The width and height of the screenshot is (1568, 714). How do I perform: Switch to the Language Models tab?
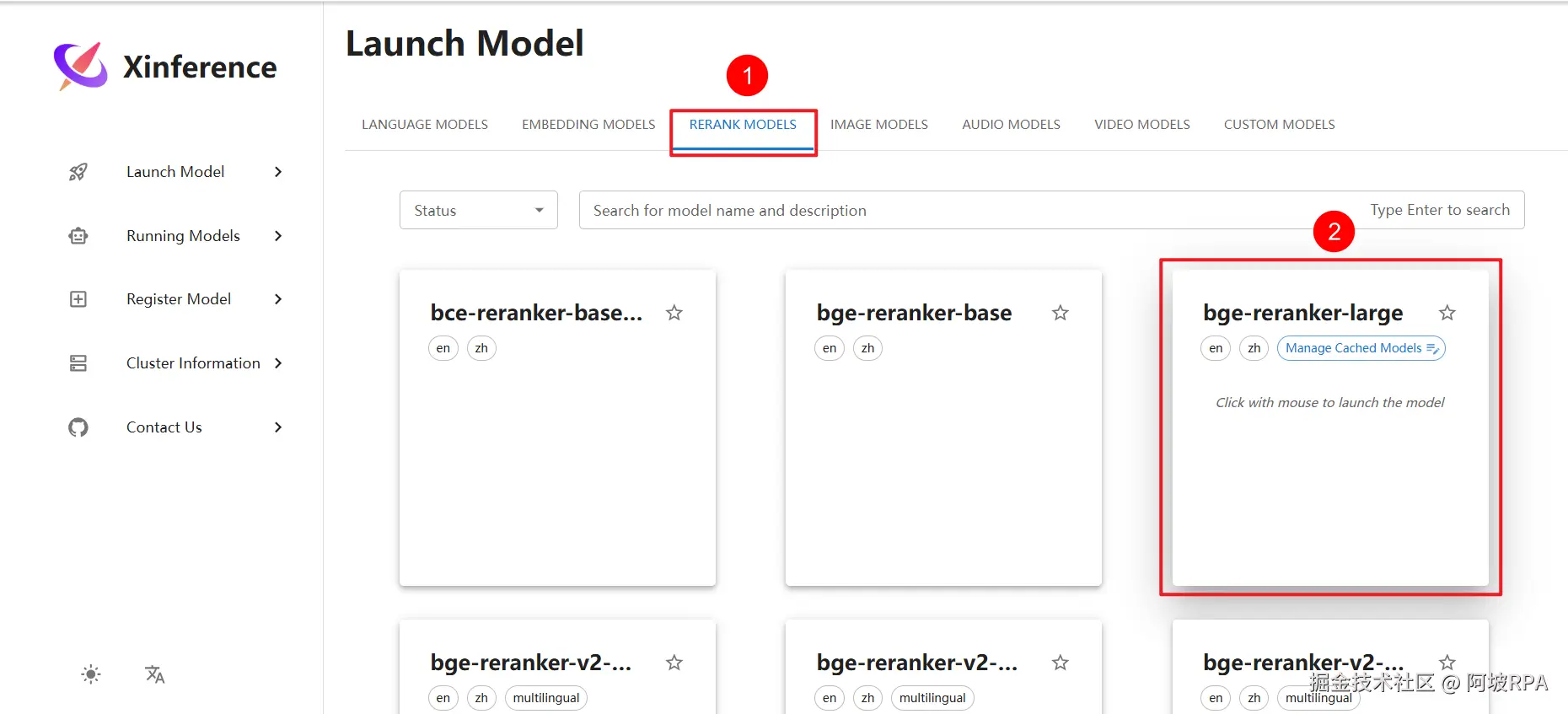click(425, 125)
